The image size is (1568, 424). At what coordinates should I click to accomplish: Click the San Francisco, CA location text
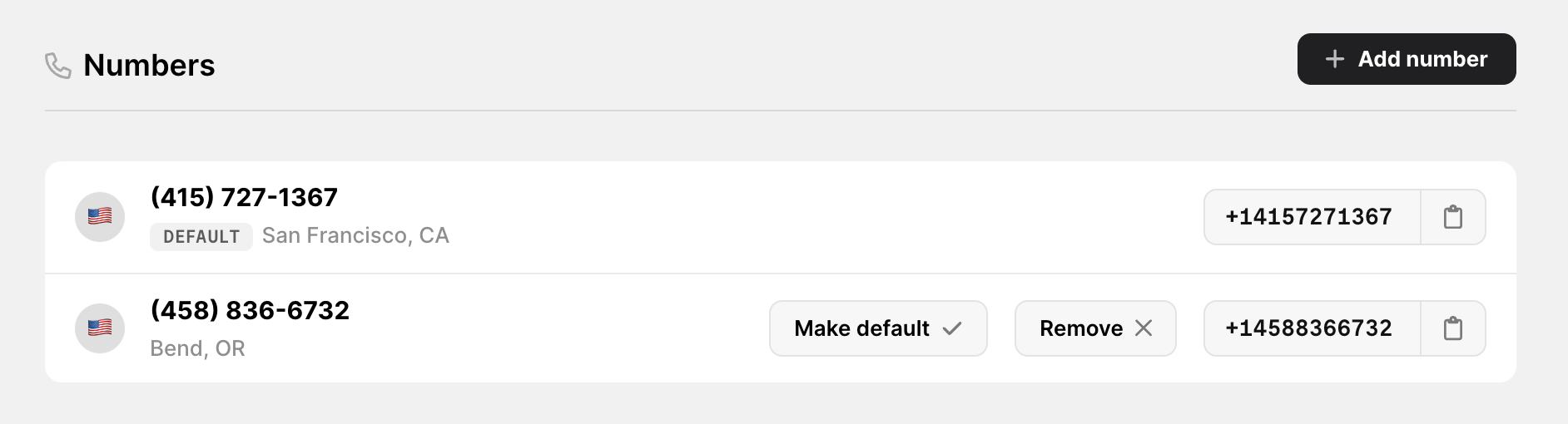pyautogui.click(x=355, y=236)
